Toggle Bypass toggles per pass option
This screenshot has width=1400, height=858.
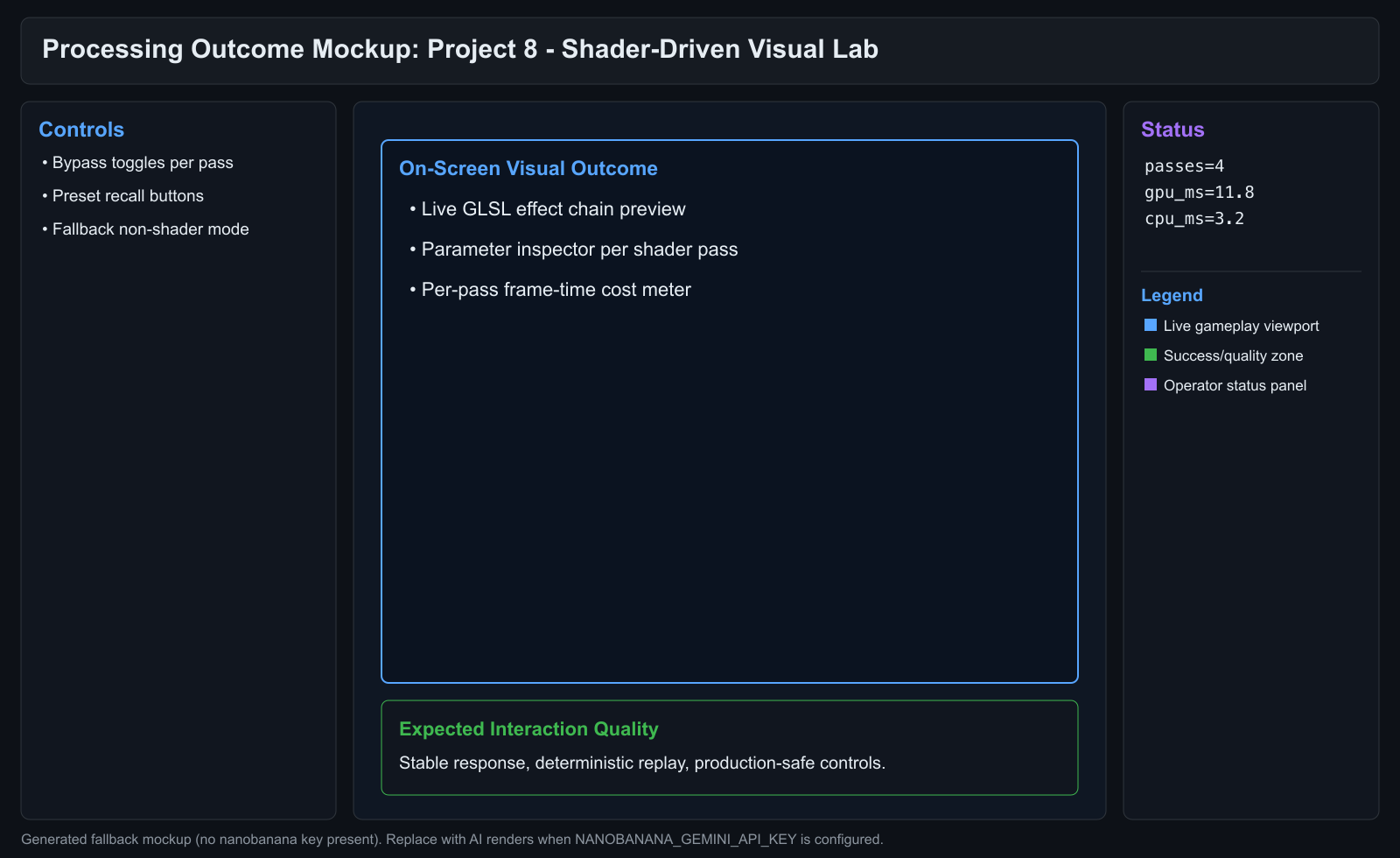point(142,162)
